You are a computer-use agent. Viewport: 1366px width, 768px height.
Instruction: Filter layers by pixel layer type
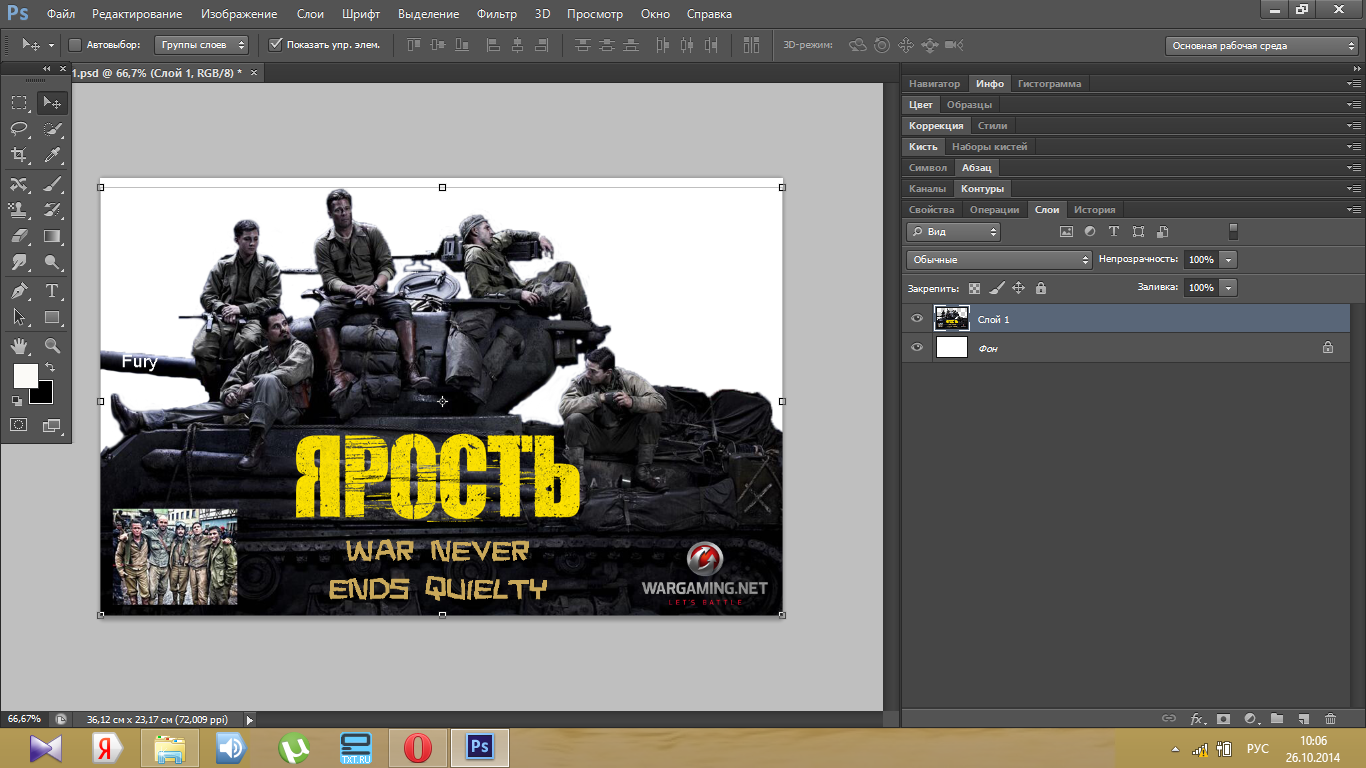click(x=1066, y=231)
